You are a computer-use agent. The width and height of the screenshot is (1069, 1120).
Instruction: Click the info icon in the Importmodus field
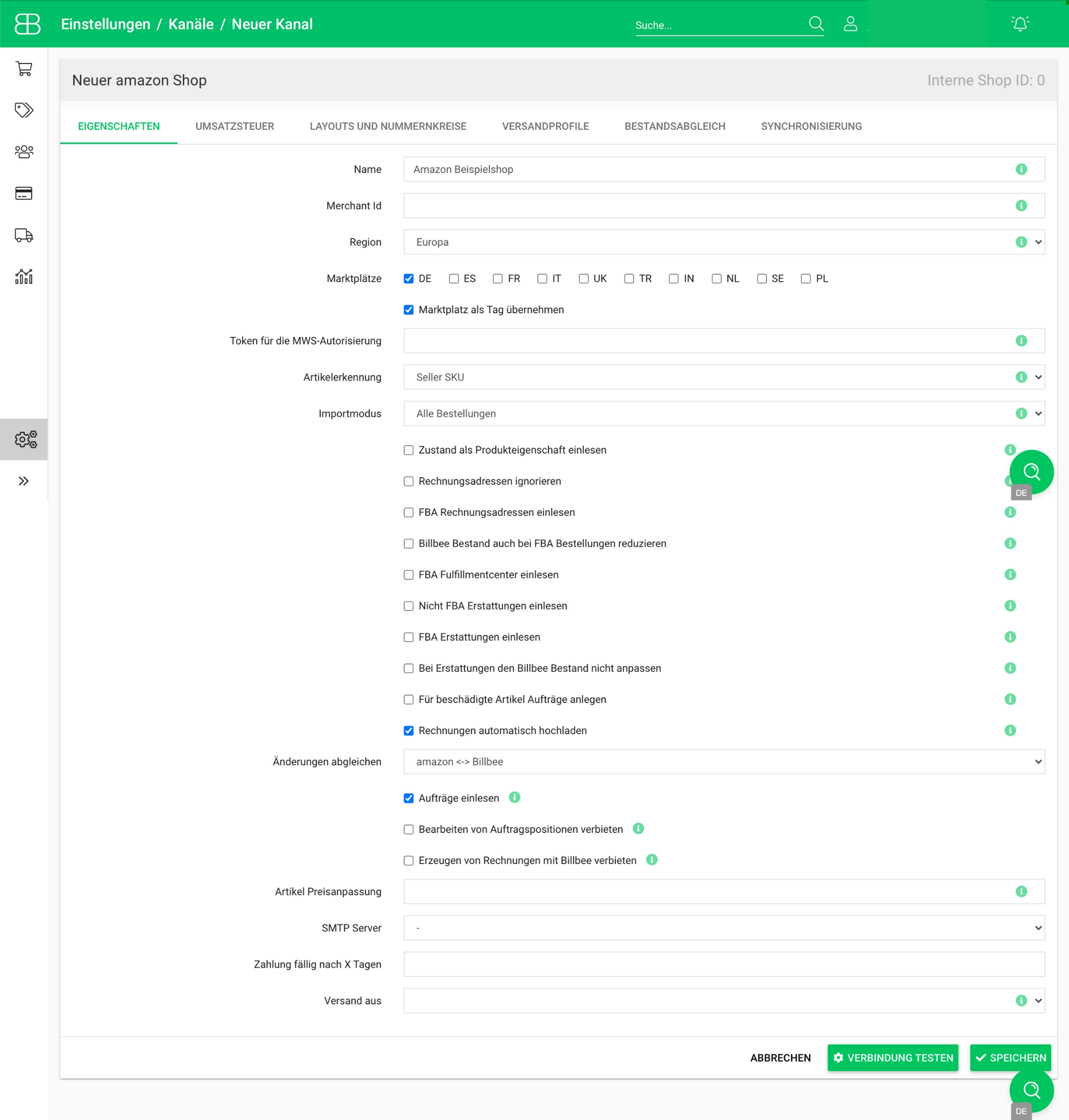click(1021, 414)
